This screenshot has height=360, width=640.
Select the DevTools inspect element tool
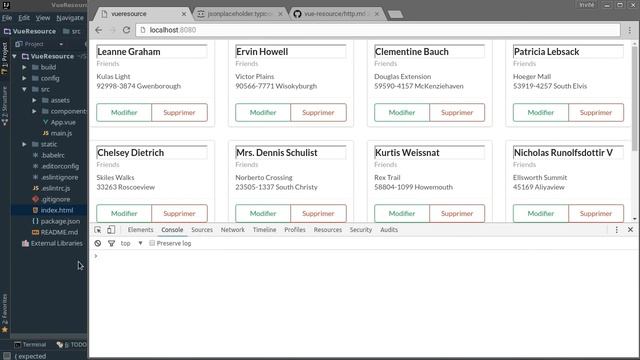tap(98, 230)
